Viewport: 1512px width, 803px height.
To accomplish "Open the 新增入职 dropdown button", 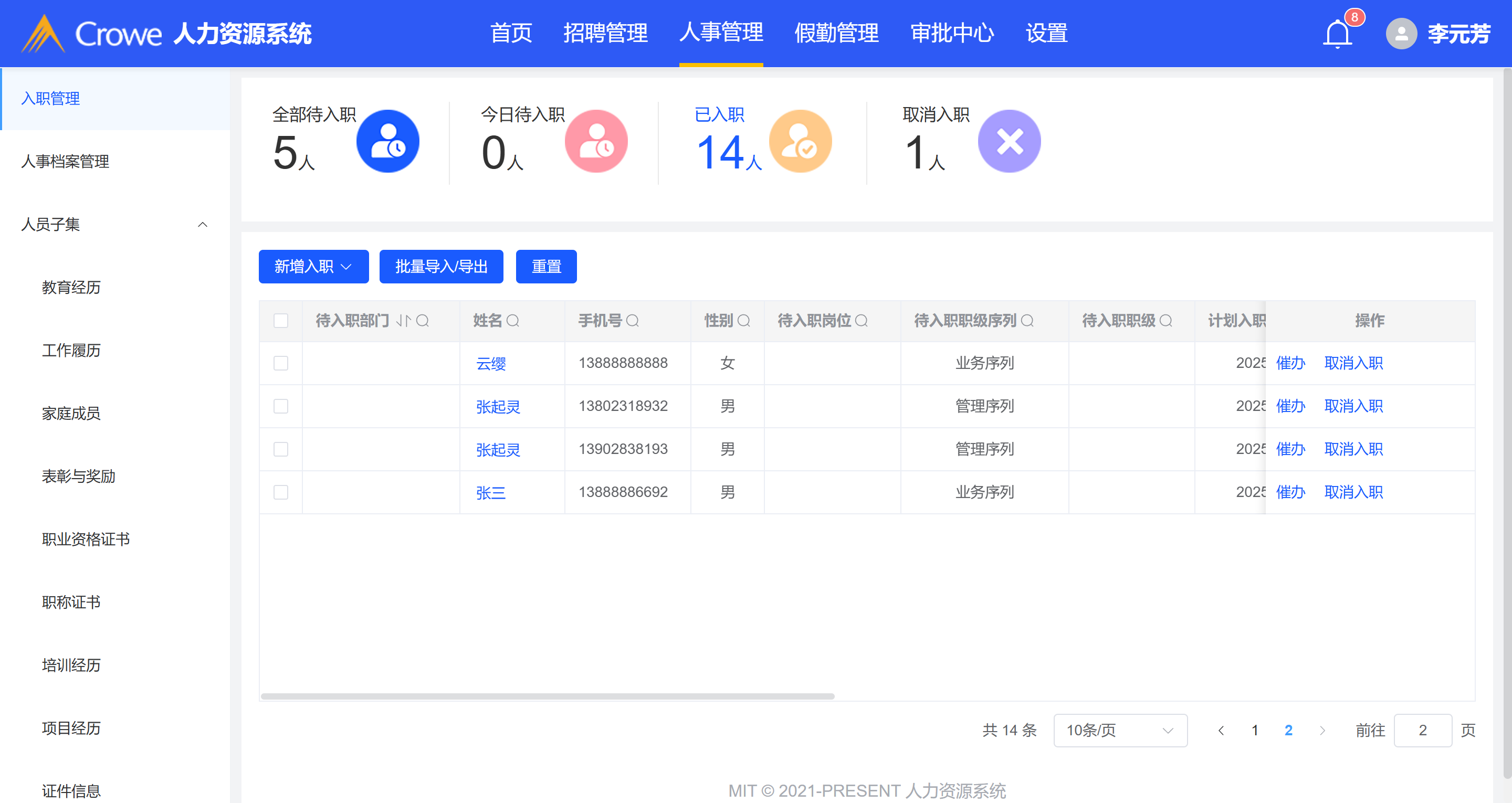I will (313, 267).
